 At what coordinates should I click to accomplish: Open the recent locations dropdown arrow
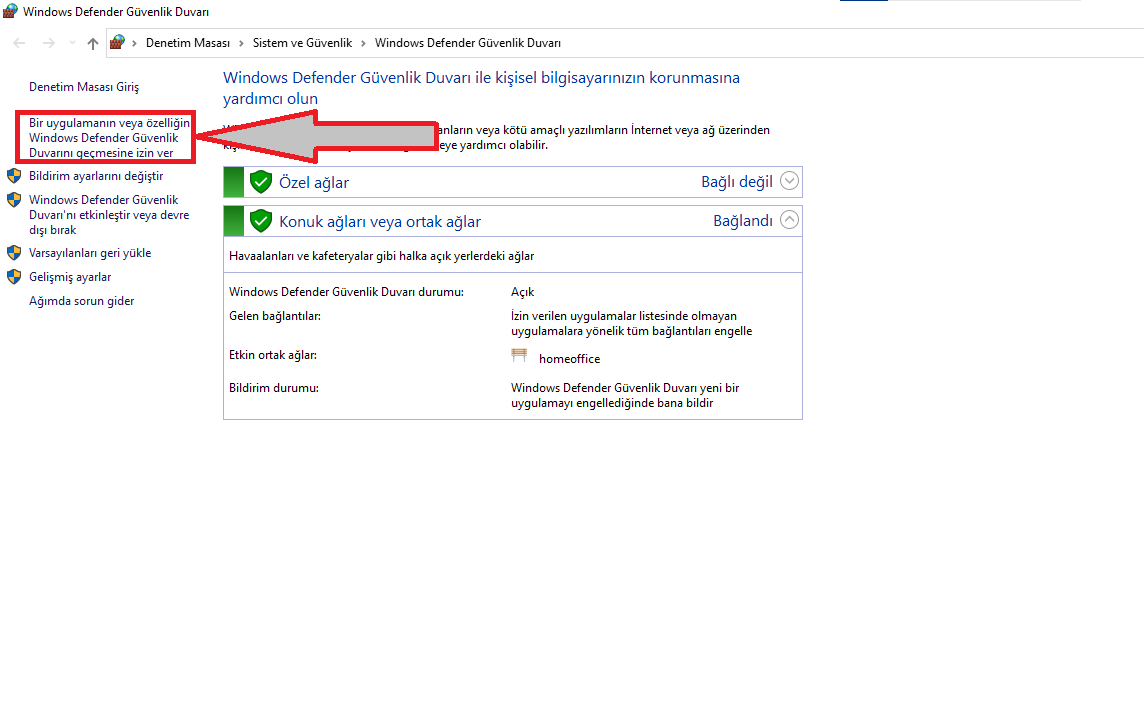pos(72,43)
